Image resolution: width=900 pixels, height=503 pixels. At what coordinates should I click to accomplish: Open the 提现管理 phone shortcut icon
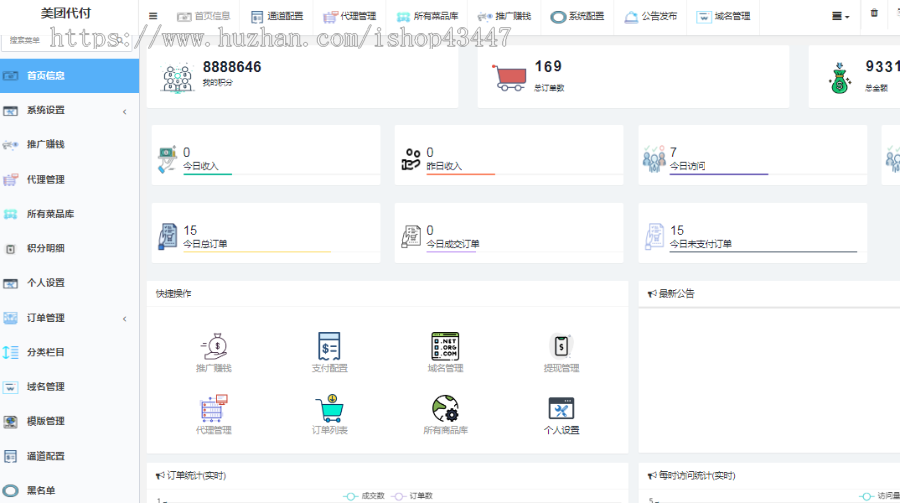(x=561, y=346)
